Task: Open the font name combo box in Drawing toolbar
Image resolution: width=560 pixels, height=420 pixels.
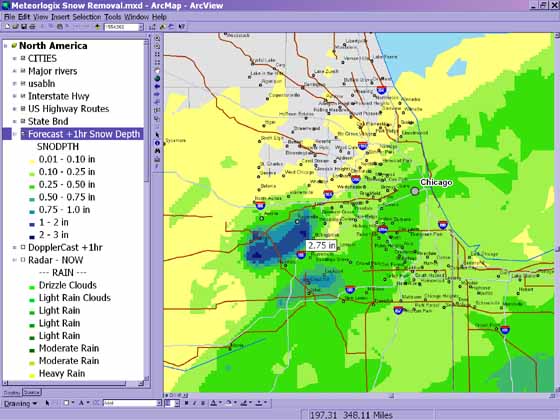Action: point(132,403)
